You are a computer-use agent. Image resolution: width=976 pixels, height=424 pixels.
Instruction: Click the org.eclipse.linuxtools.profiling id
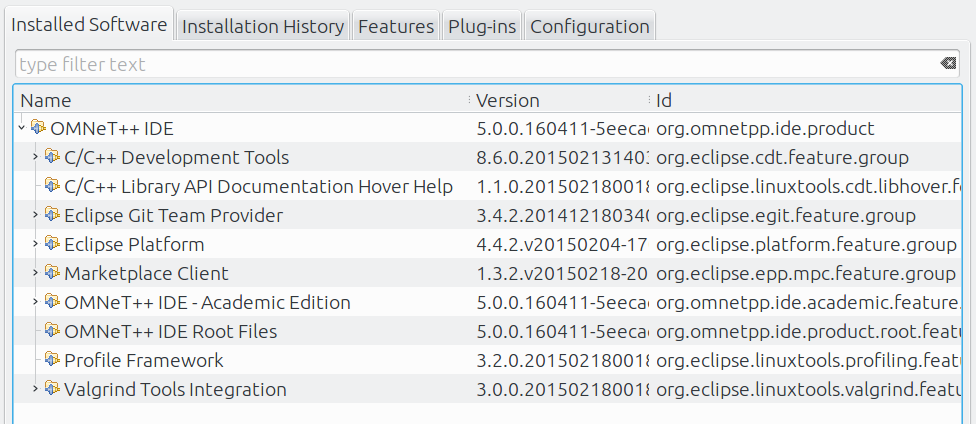coord(808,360)
